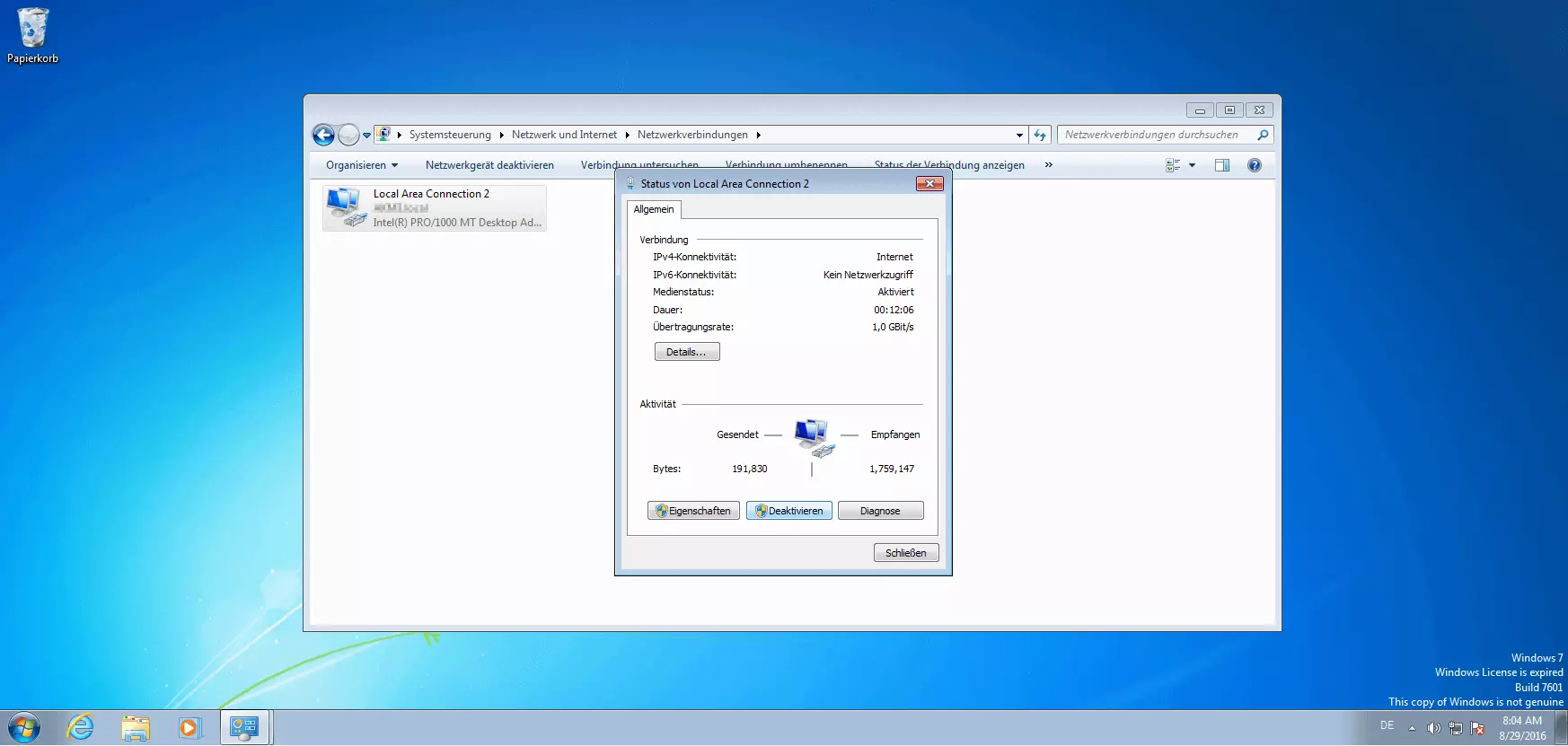This screenshot has height=746, width=1568.
Task: Open the Details... button
Action: (686, 352)
